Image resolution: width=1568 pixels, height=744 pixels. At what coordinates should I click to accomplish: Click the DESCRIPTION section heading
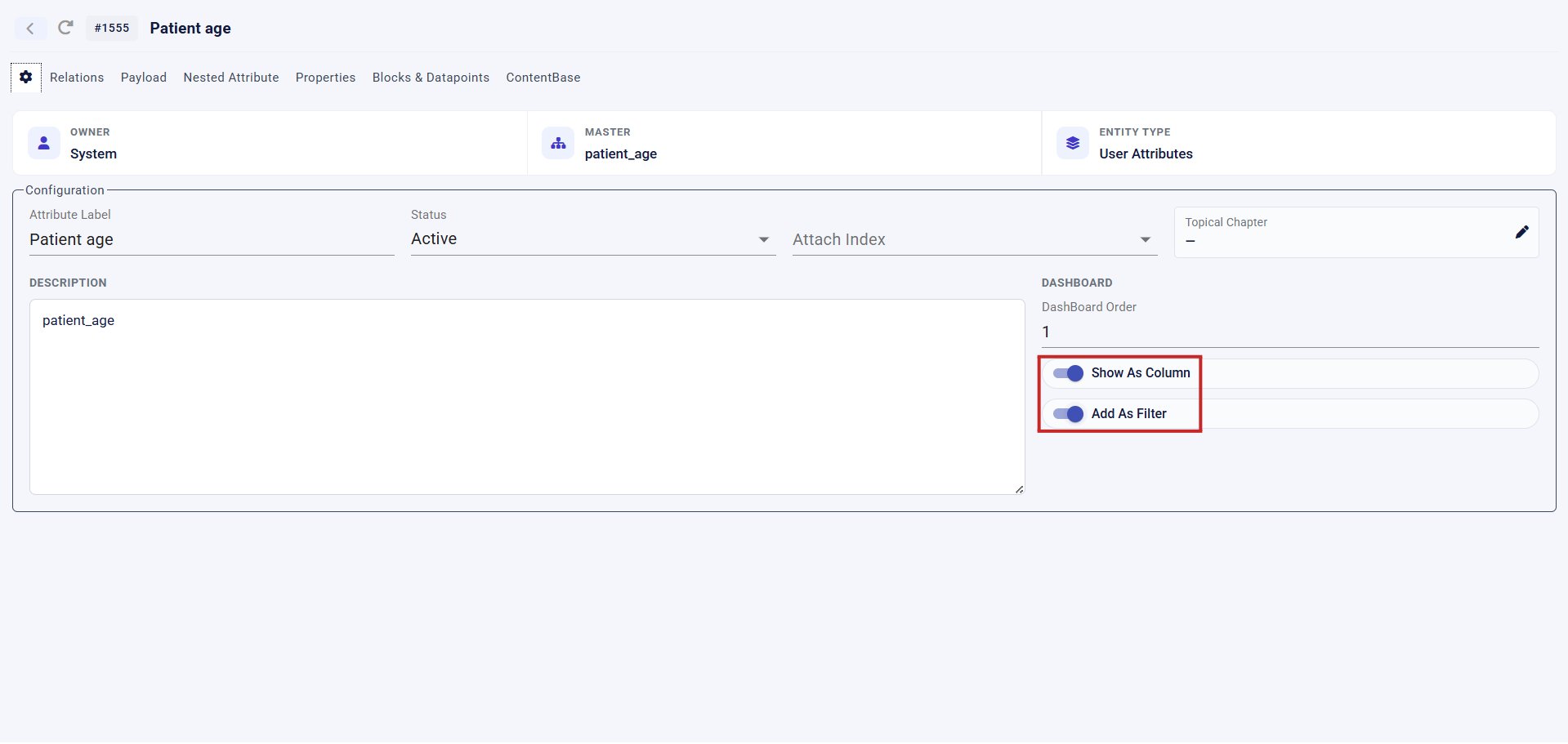pyautogui.click(x=68, y=283)
